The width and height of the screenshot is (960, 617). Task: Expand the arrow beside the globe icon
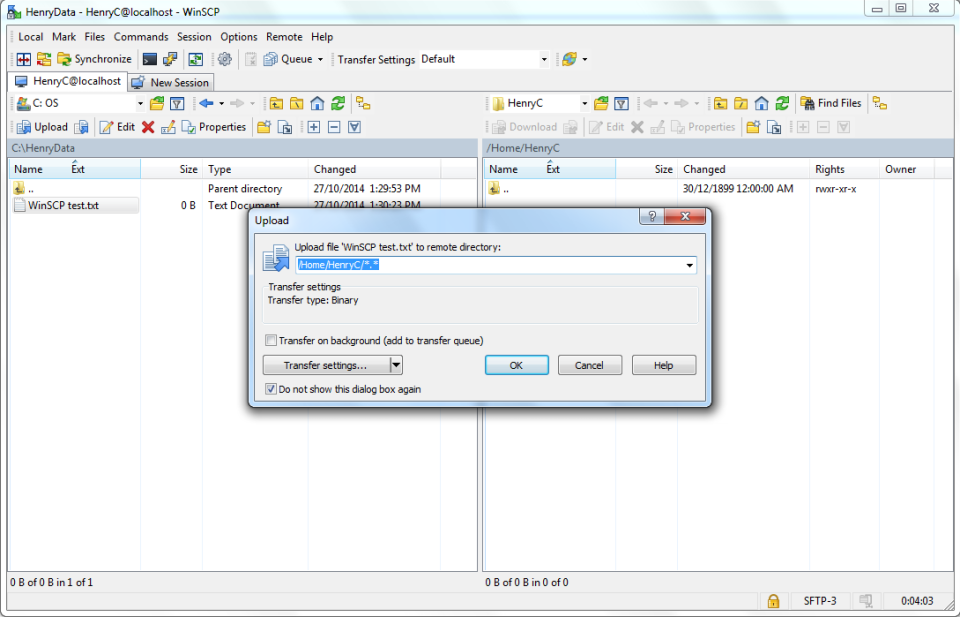pos(585,59)
